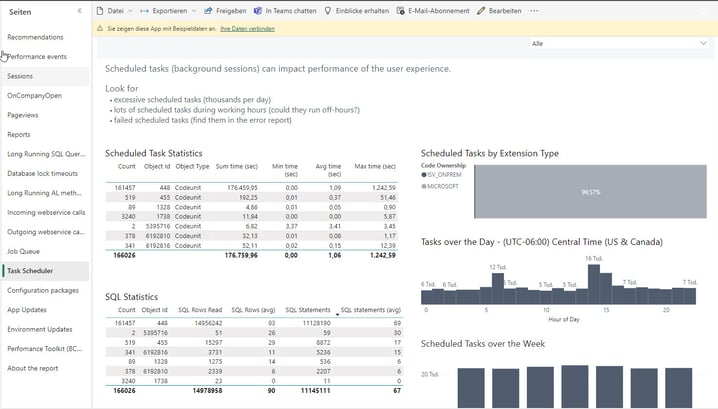Open Performance Toolkit page
The height and width of the screenshot is (409, 718).
pyautogui.click(x=44, y=349)
